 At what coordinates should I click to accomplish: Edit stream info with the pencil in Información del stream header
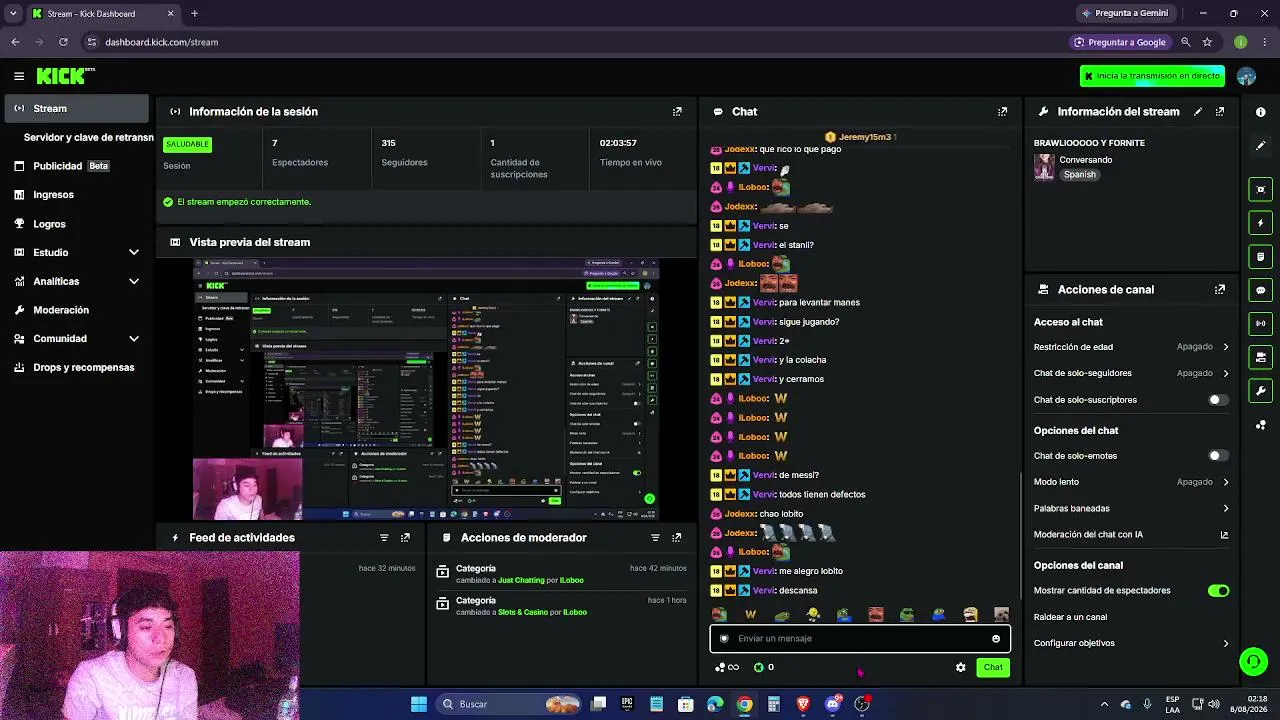[1198, 112]
